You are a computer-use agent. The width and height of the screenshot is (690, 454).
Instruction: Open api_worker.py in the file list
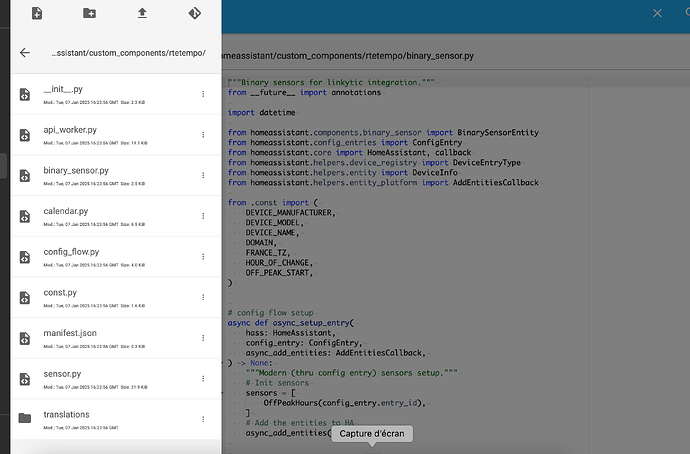(x=116, y=135)
